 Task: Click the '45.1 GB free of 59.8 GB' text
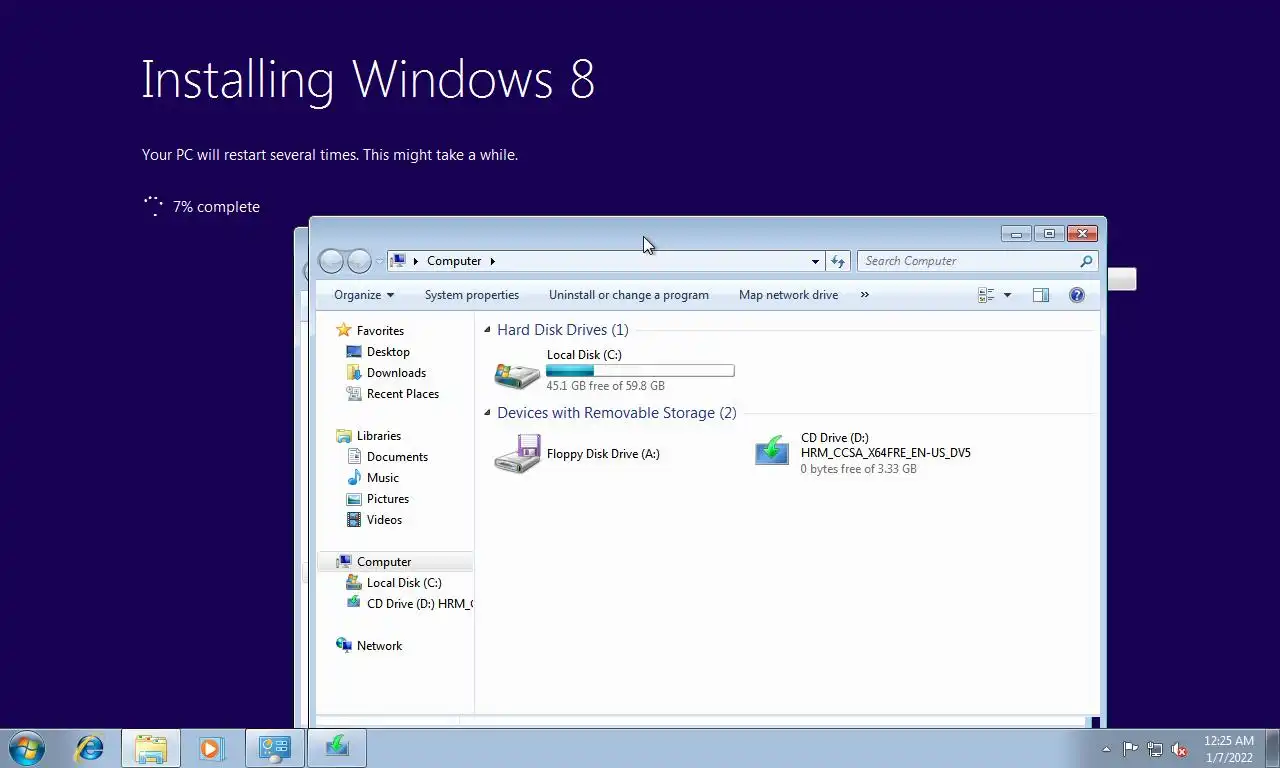point(605,386)
